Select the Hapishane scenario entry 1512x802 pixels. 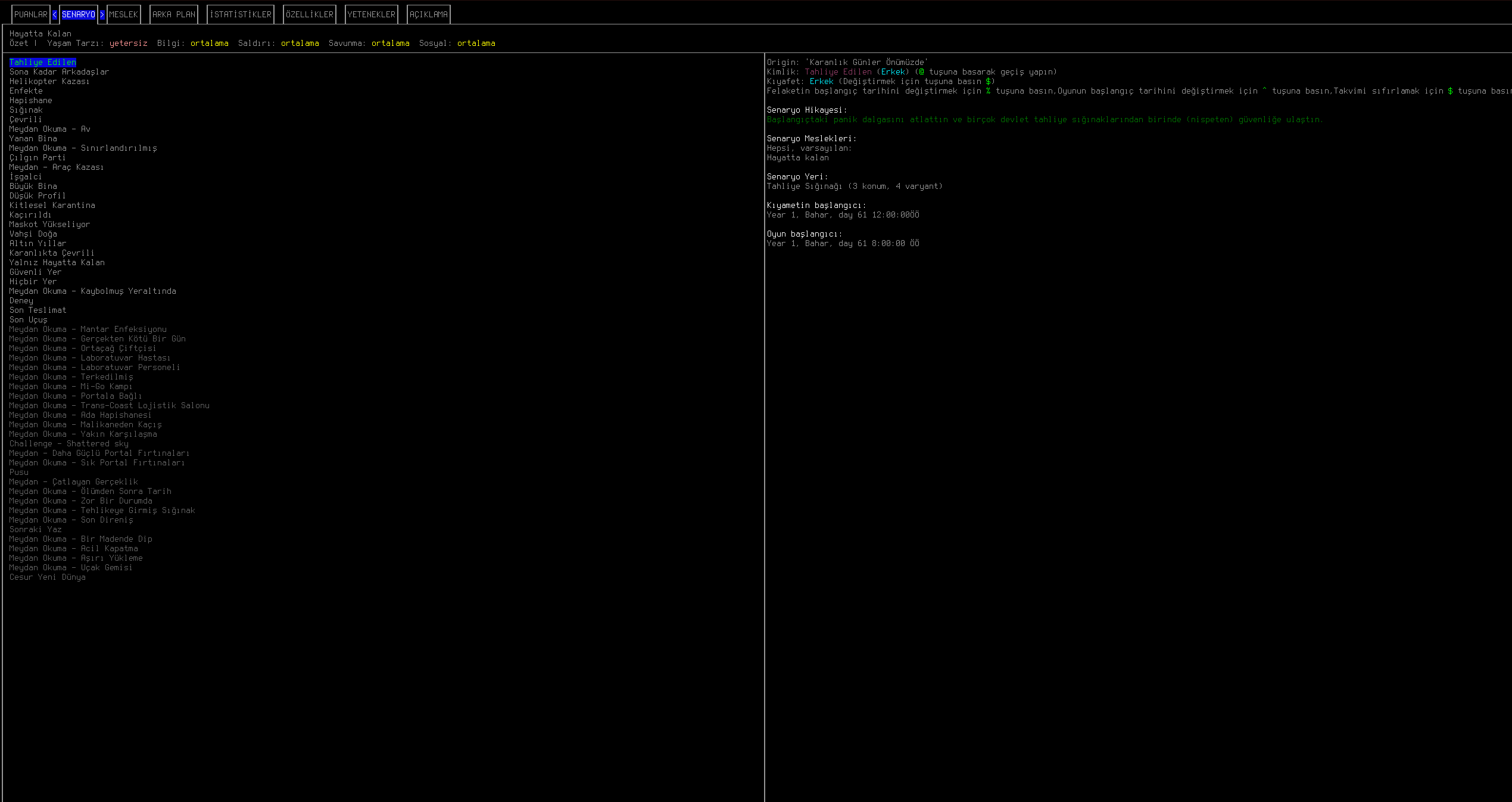[30, 100]
